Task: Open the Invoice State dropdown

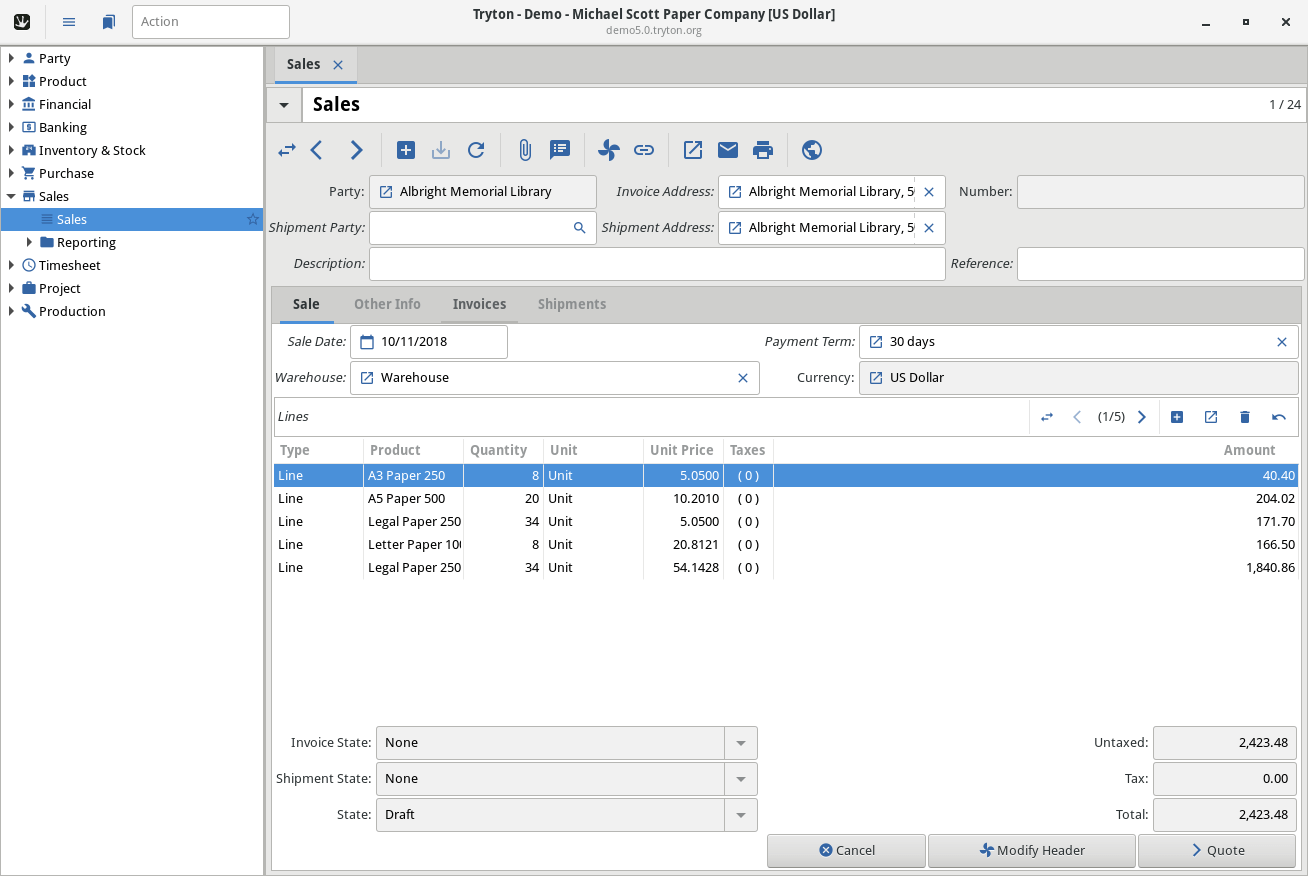Action: pyautogui.click(x=740, y=742)
